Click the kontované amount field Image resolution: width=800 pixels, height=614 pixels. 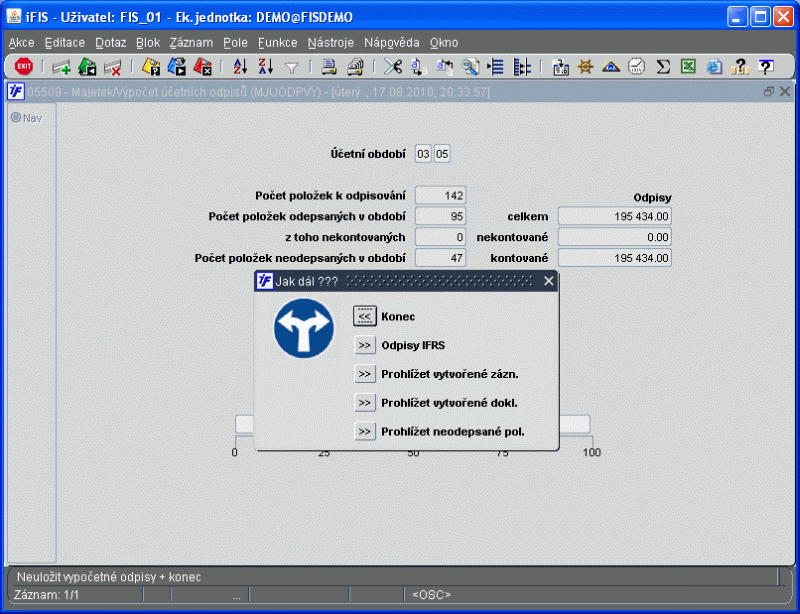click(614, 258)
